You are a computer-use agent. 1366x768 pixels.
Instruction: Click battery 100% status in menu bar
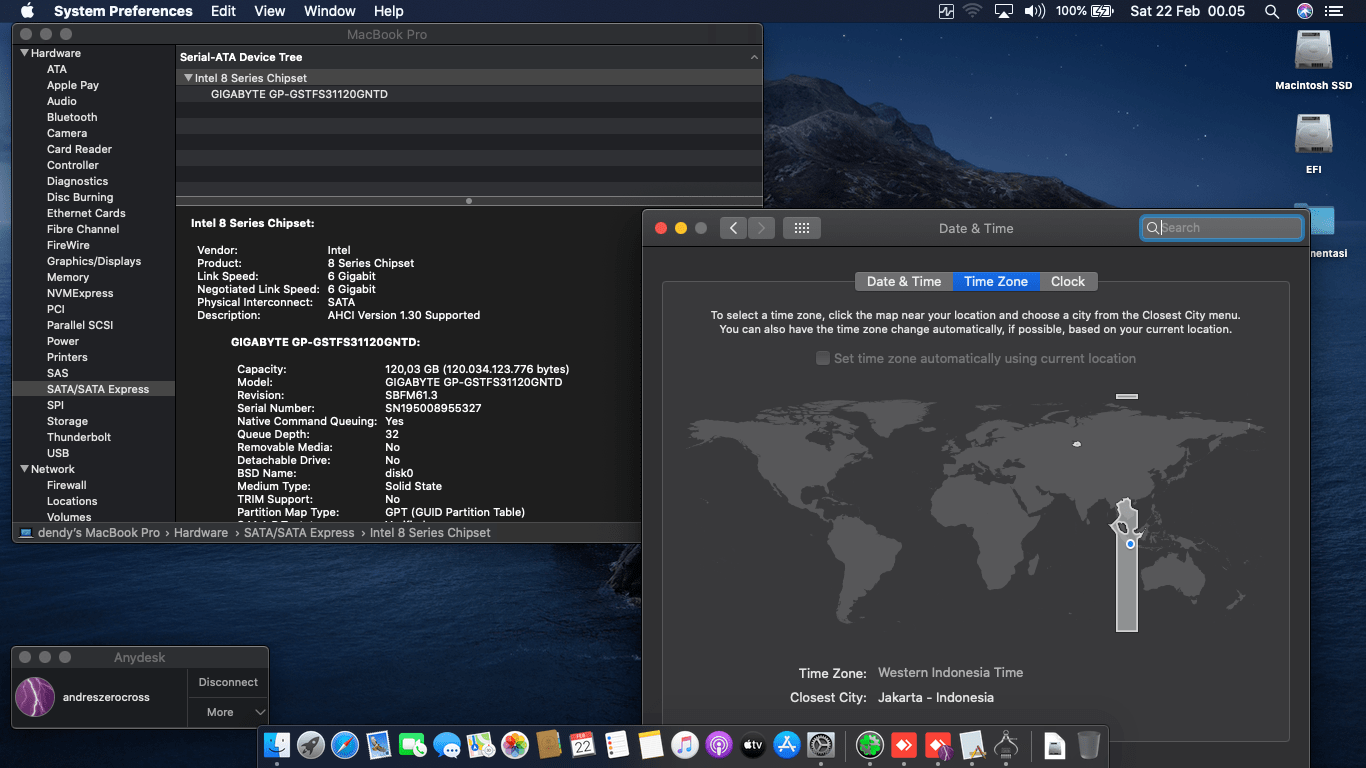pos(1084,11)
